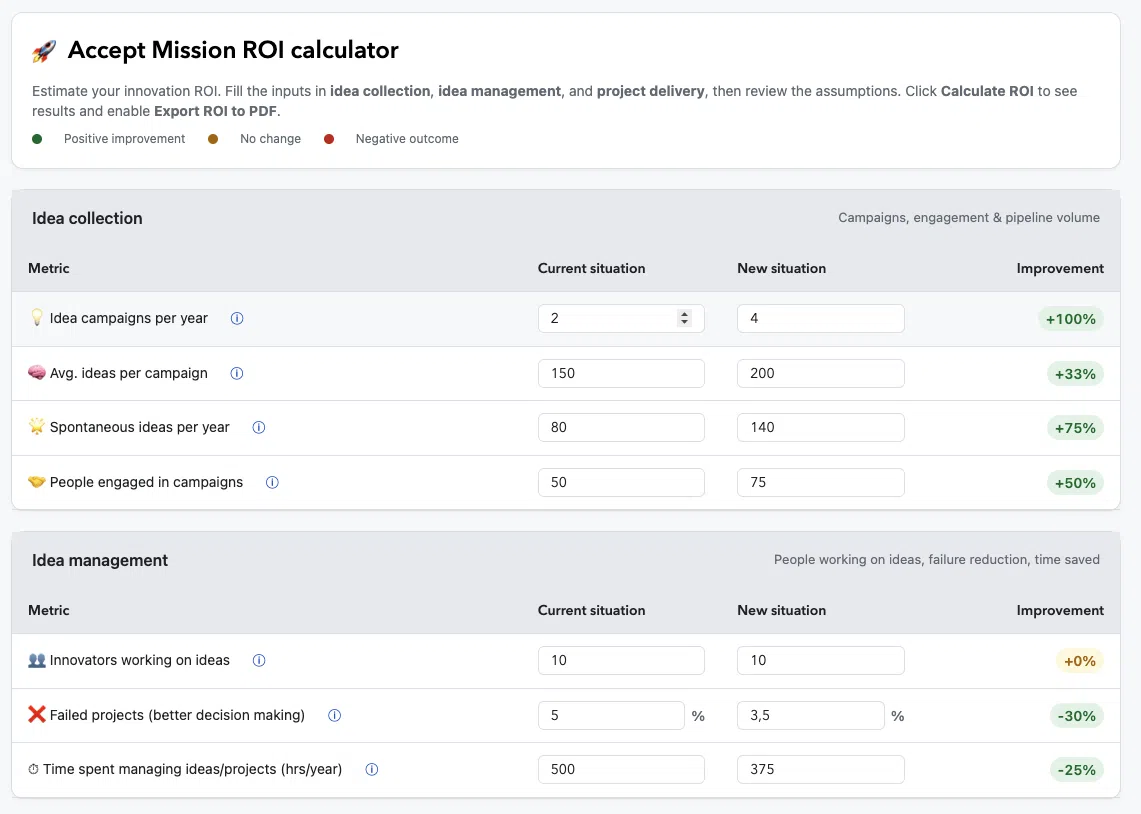Click current People engaged field showing 50

pos(621,482)
